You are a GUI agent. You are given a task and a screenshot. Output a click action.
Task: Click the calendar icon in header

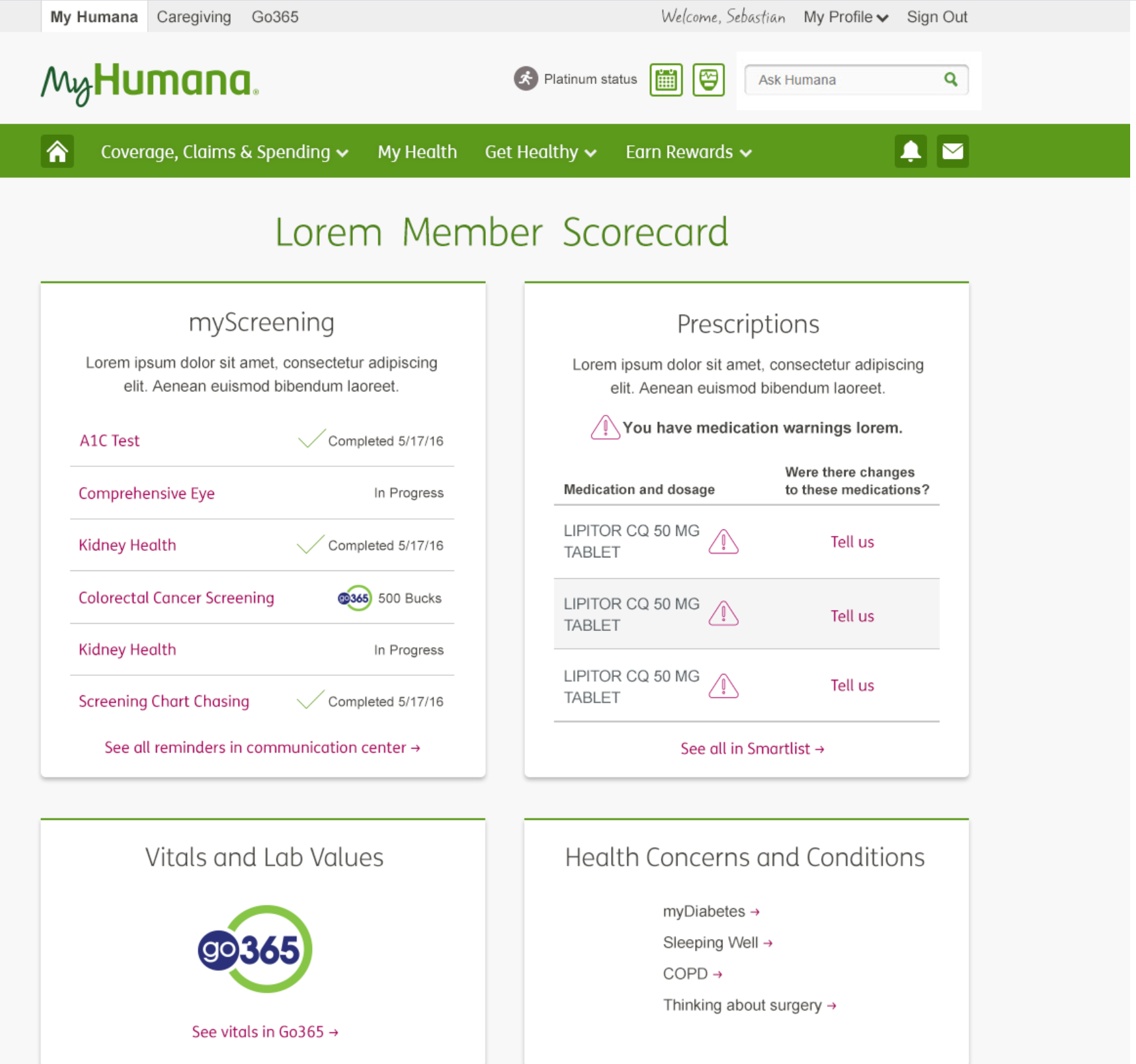click(x=666, y=80)
